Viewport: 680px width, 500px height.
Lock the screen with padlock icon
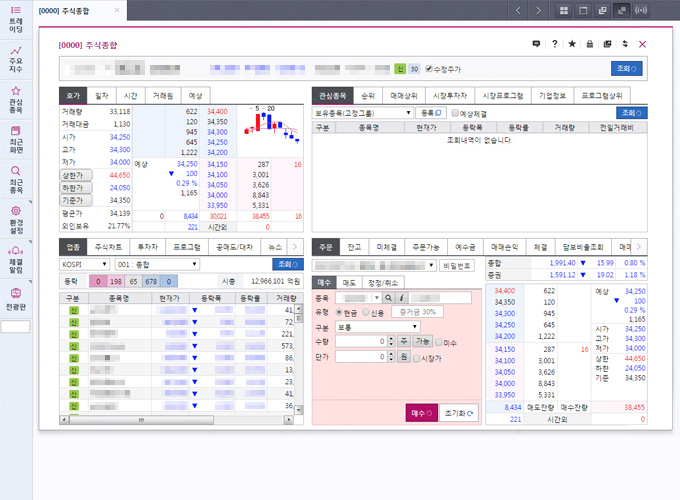589,44
